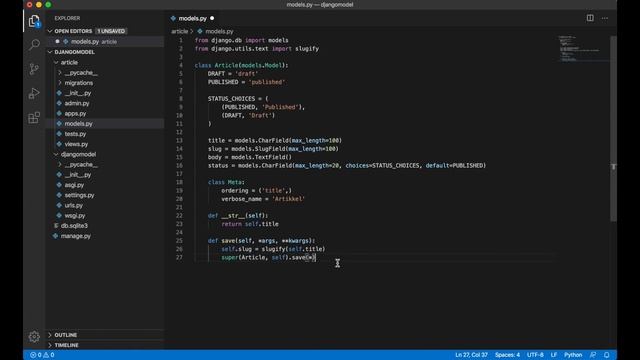
Task: Open the Run and Debug view icon
Action: click(x=34, y=93)
